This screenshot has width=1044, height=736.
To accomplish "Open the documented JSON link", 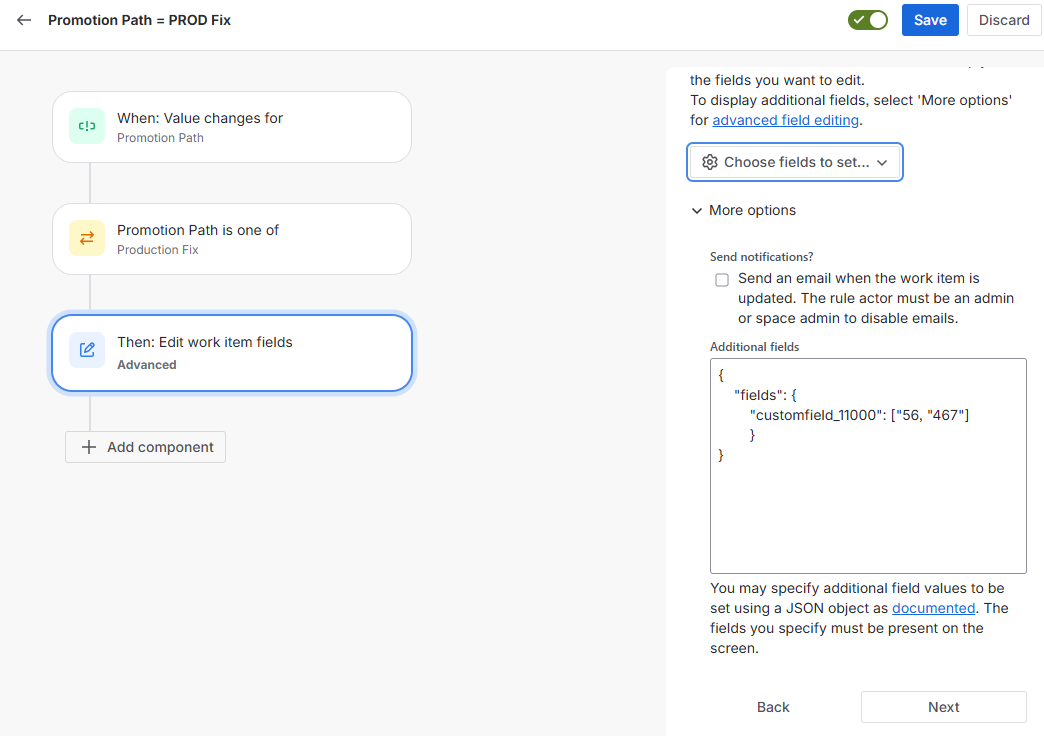I will pos(933,608).
